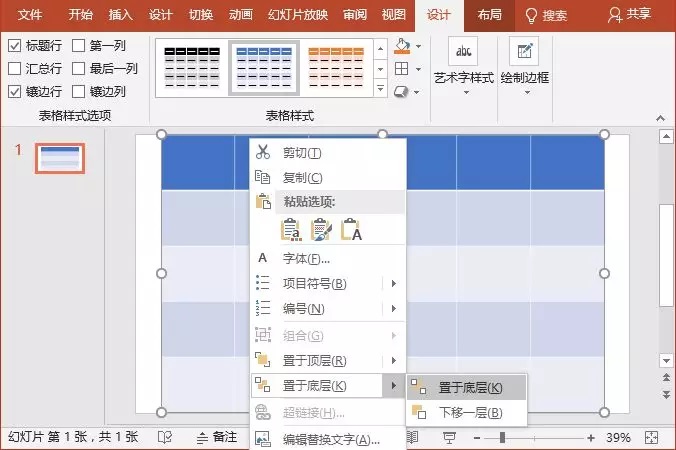Select 字体(F)... from context menu

point(328,258)
